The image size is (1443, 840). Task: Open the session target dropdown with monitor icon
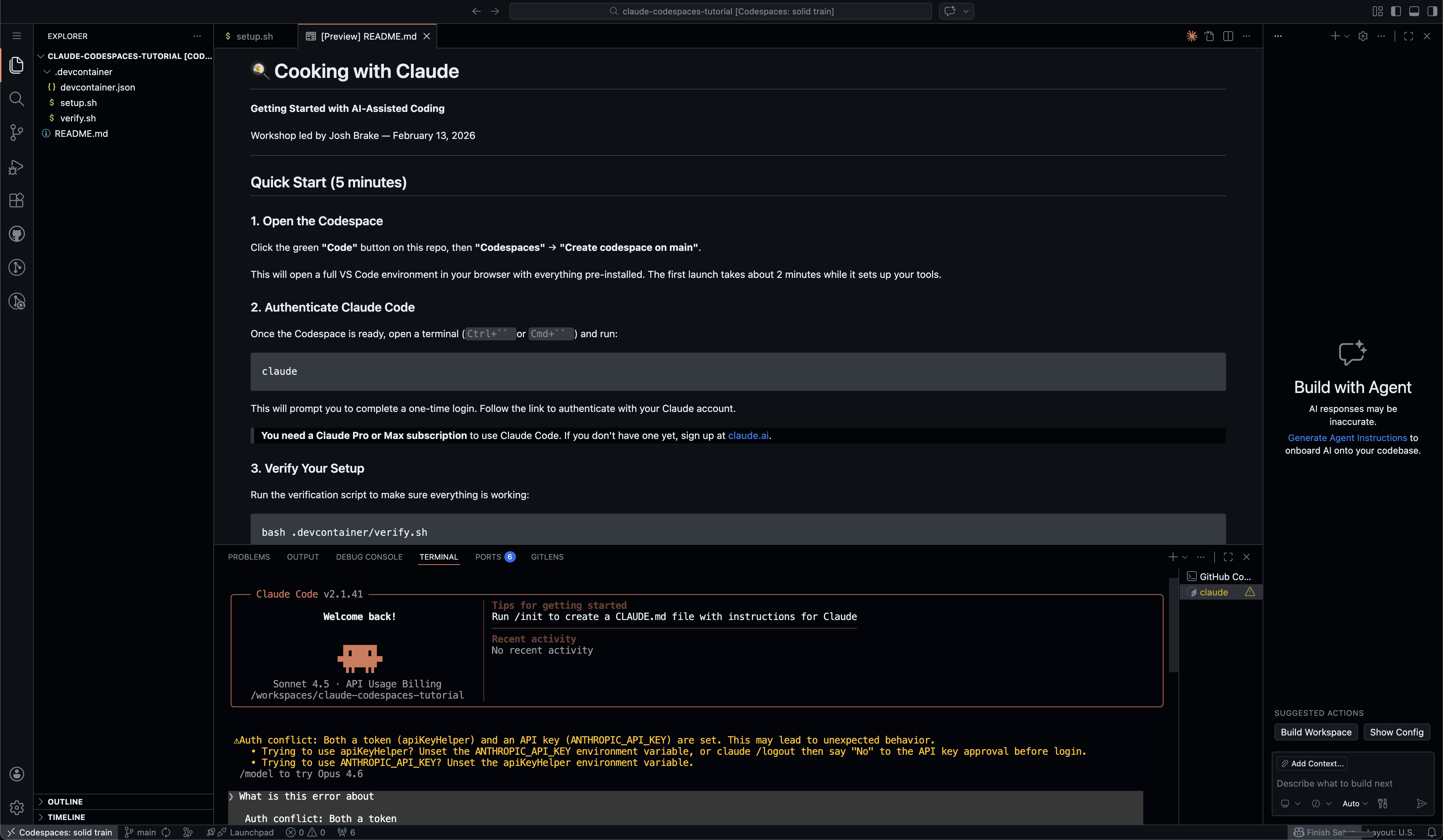click(x=1290, y=804)
